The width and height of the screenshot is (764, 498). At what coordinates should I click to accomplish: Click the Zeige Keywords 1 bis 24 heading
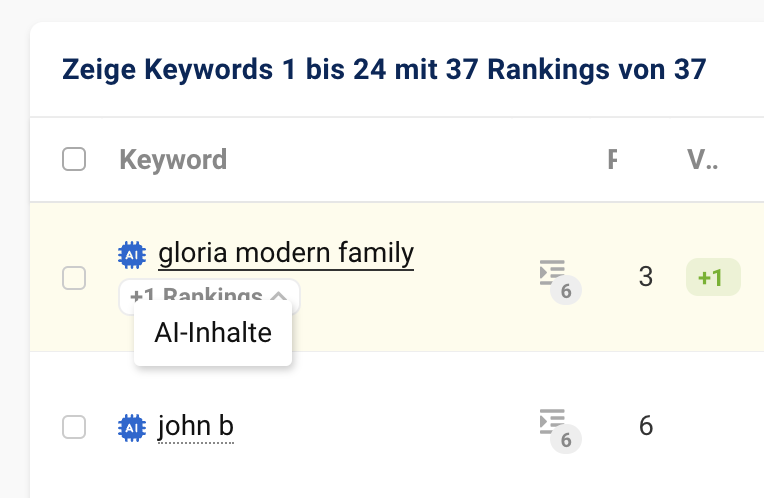[x=384, y=70]
